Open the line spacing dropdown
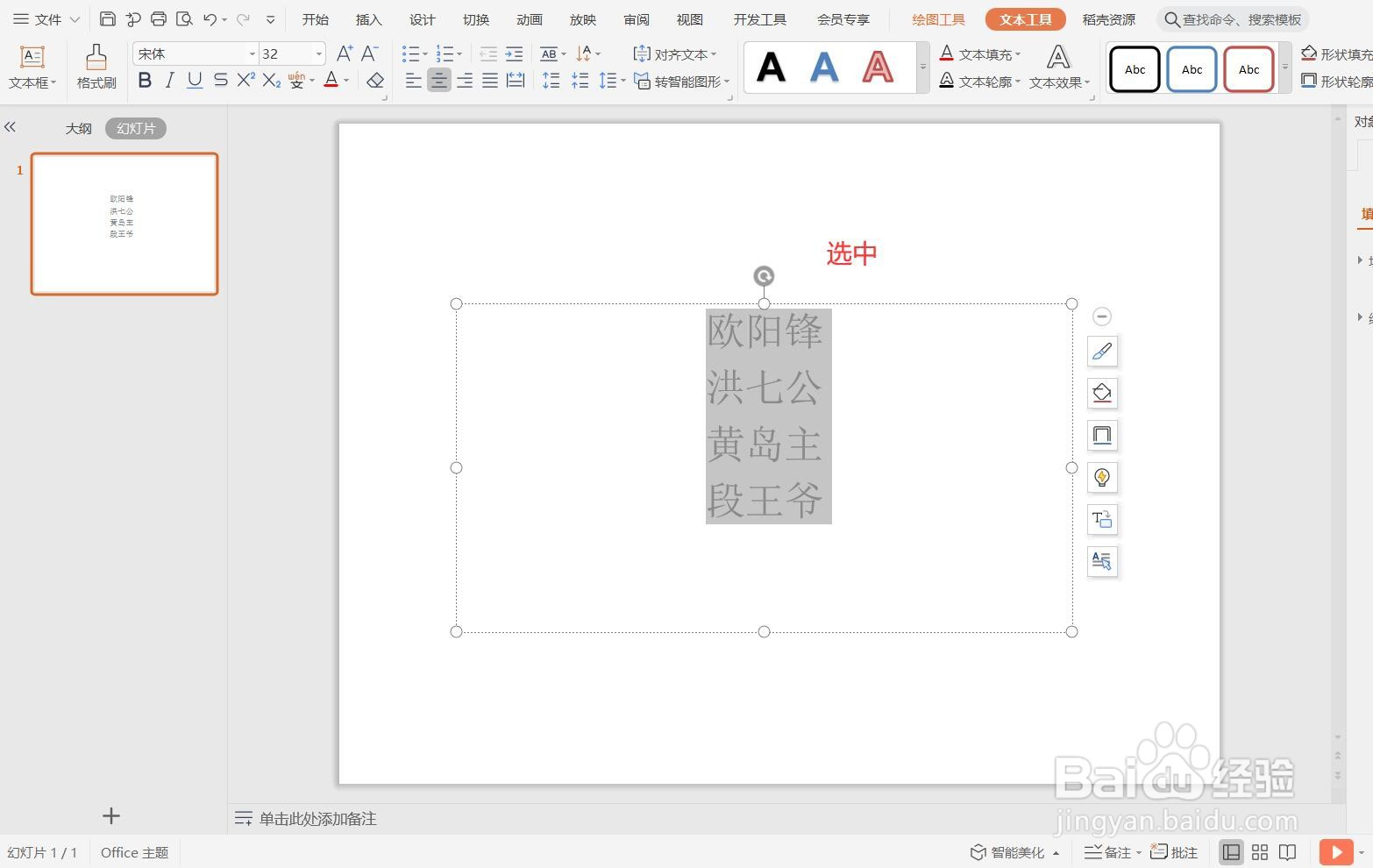 pos(611,81)
